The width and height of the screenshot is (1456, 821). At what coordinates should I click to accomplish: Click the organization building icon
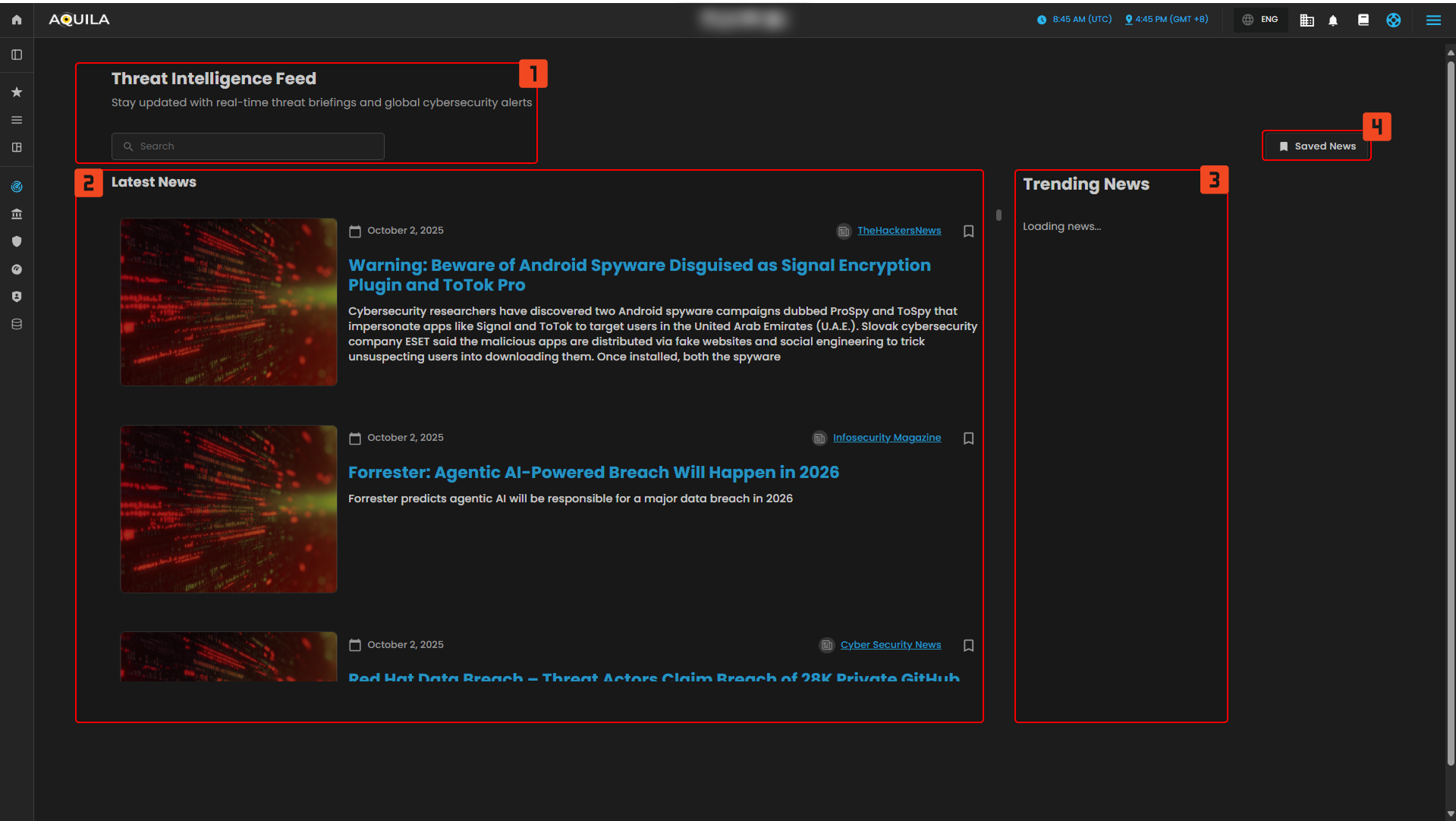[1307, 20]
